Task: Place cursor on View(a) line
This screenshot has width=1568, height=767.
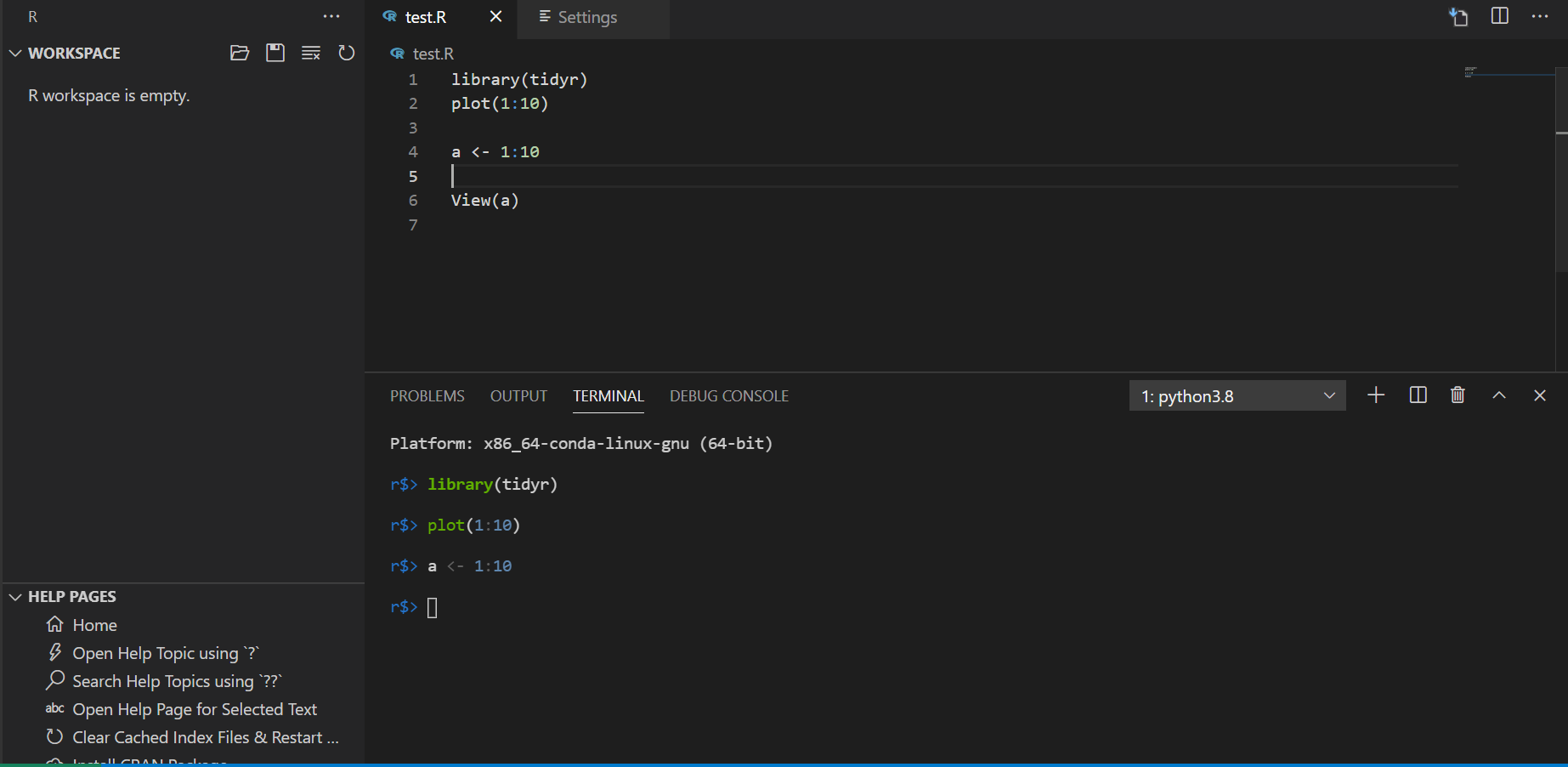Action: 485,200
